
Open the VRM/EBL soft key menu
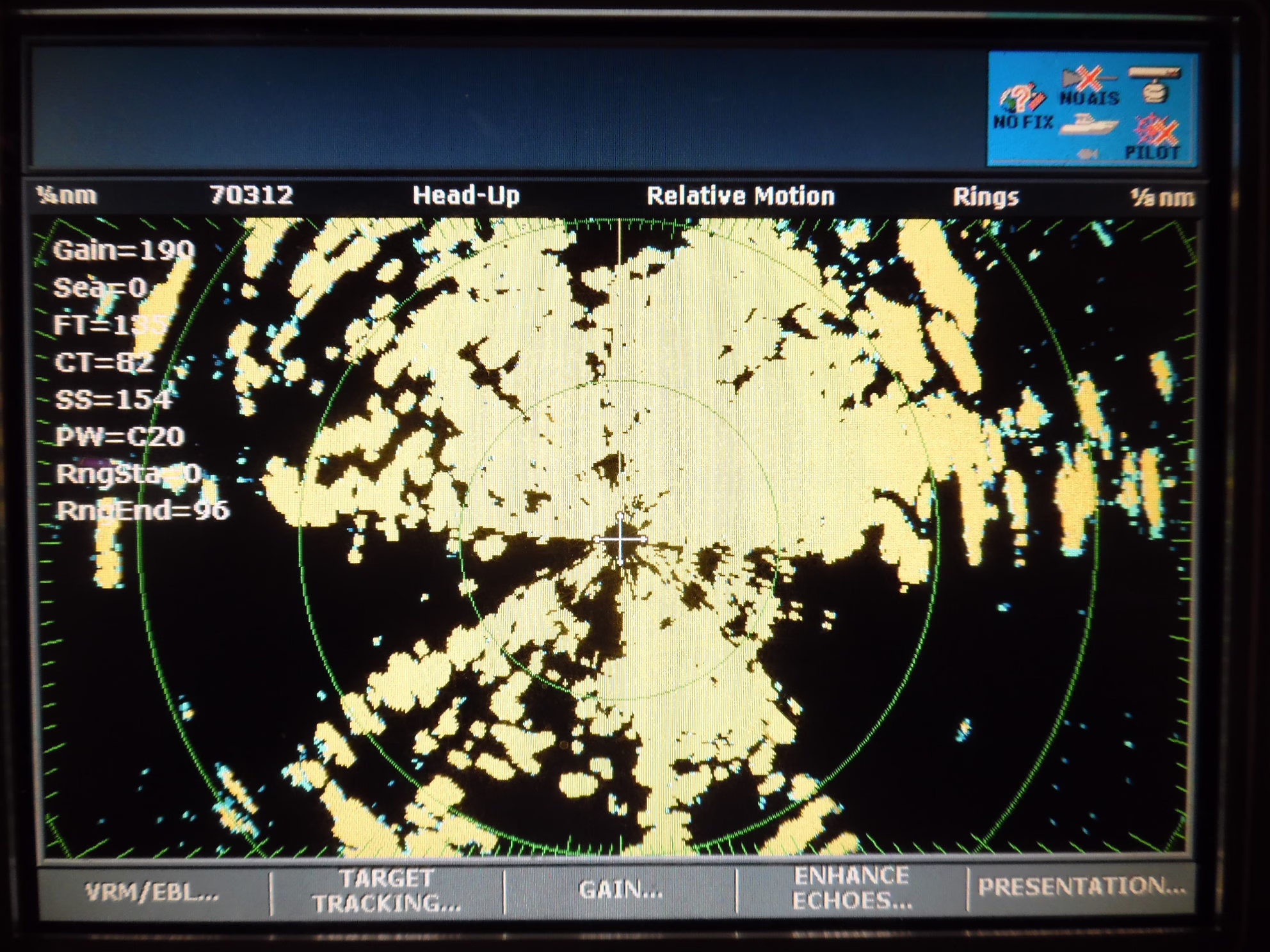click(x=152, y=892)
